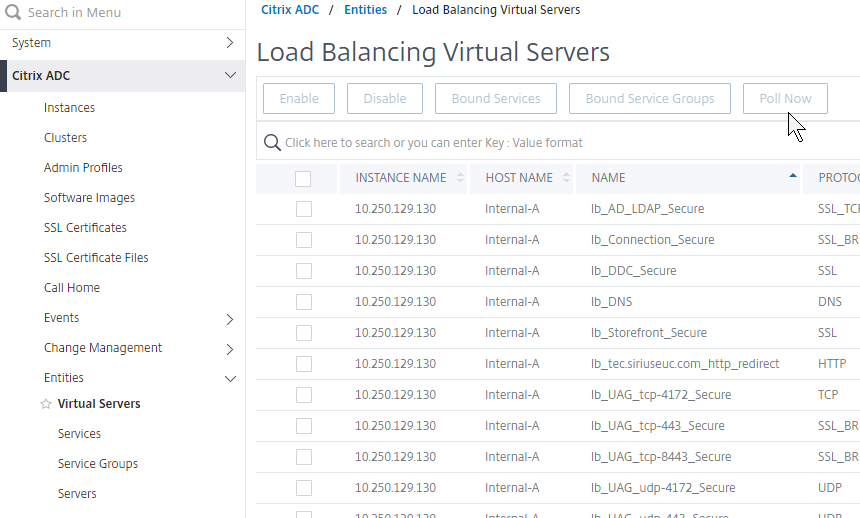Screen dimensions: 860x518
Task: Click the search magnifier icon in menu
Action: point(13,12)
